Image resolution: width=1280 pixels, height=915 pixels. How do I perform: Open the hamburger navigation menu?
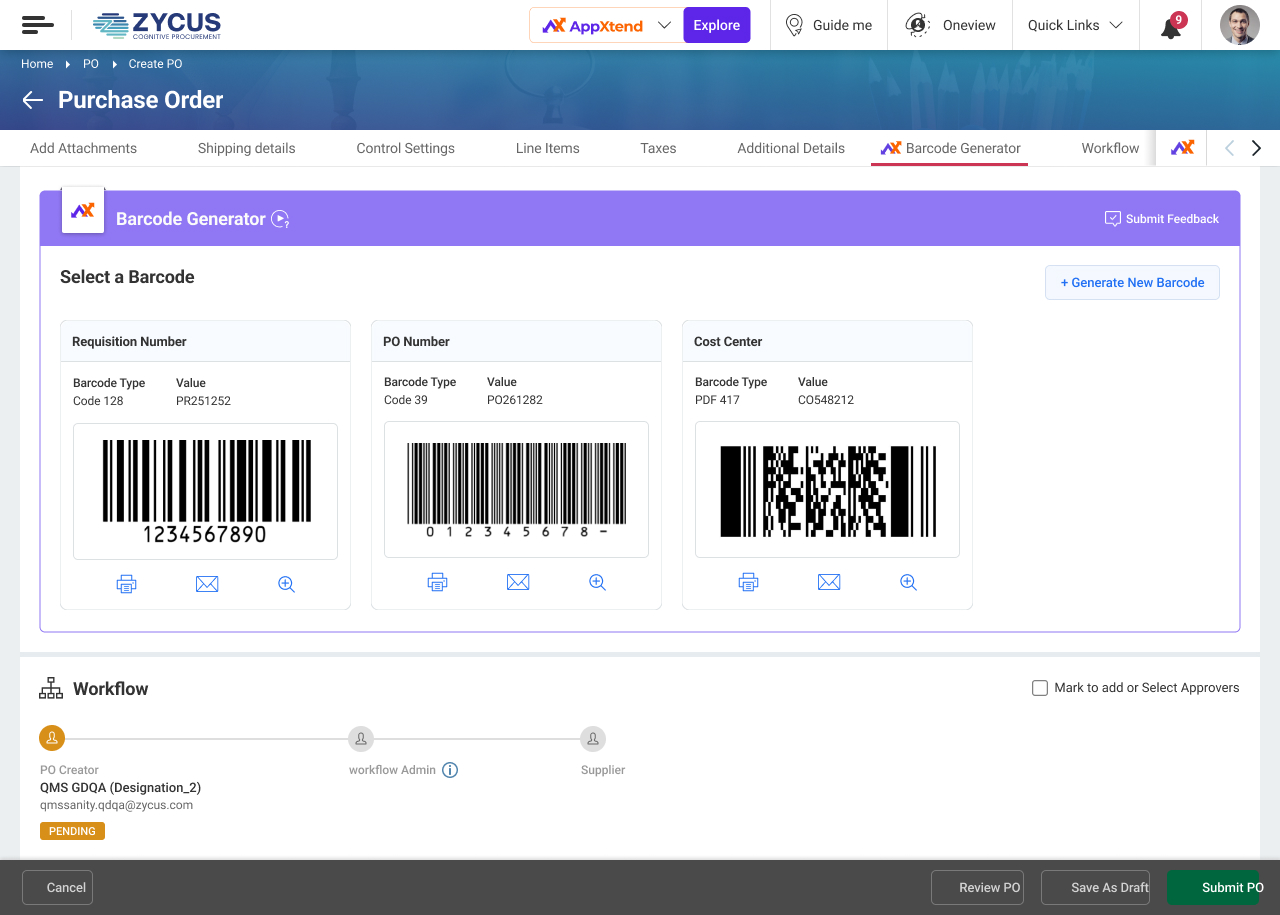(x=38, y=25)
